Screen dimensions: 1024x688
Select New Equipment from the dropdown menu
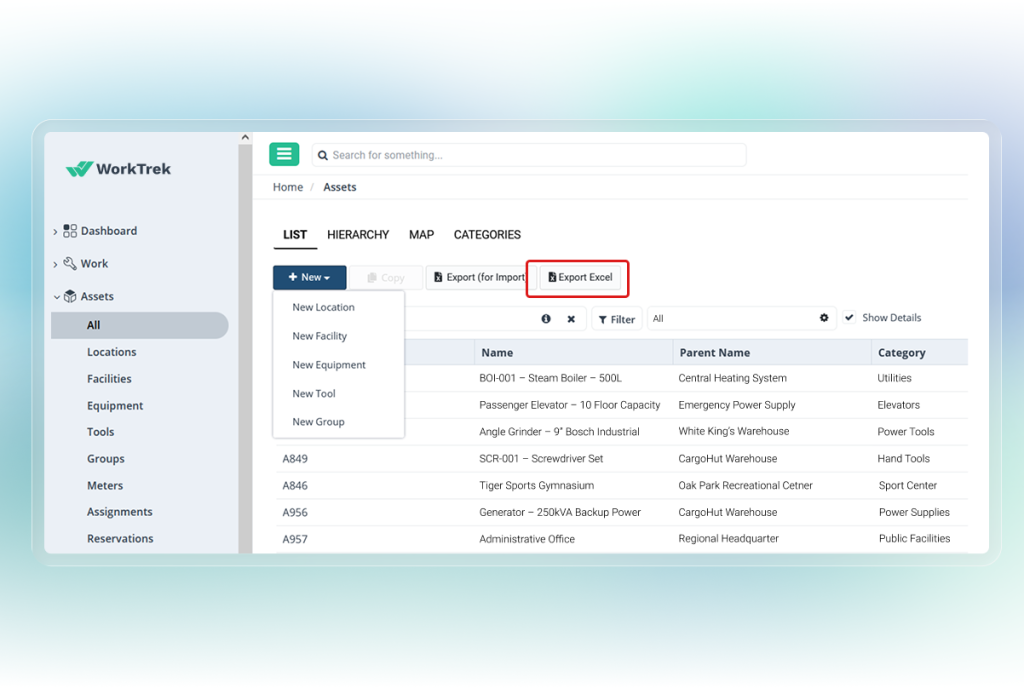[329, 365]
